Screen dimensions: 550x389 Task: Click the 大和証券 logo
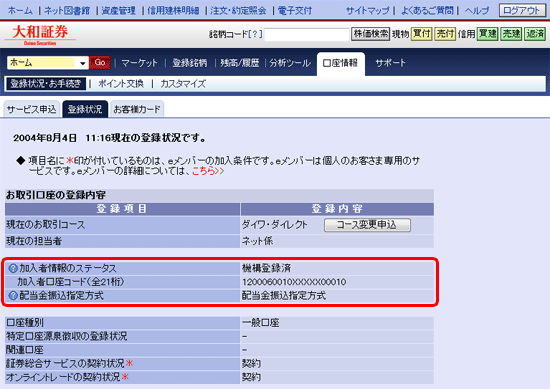(x=40, y=34)
